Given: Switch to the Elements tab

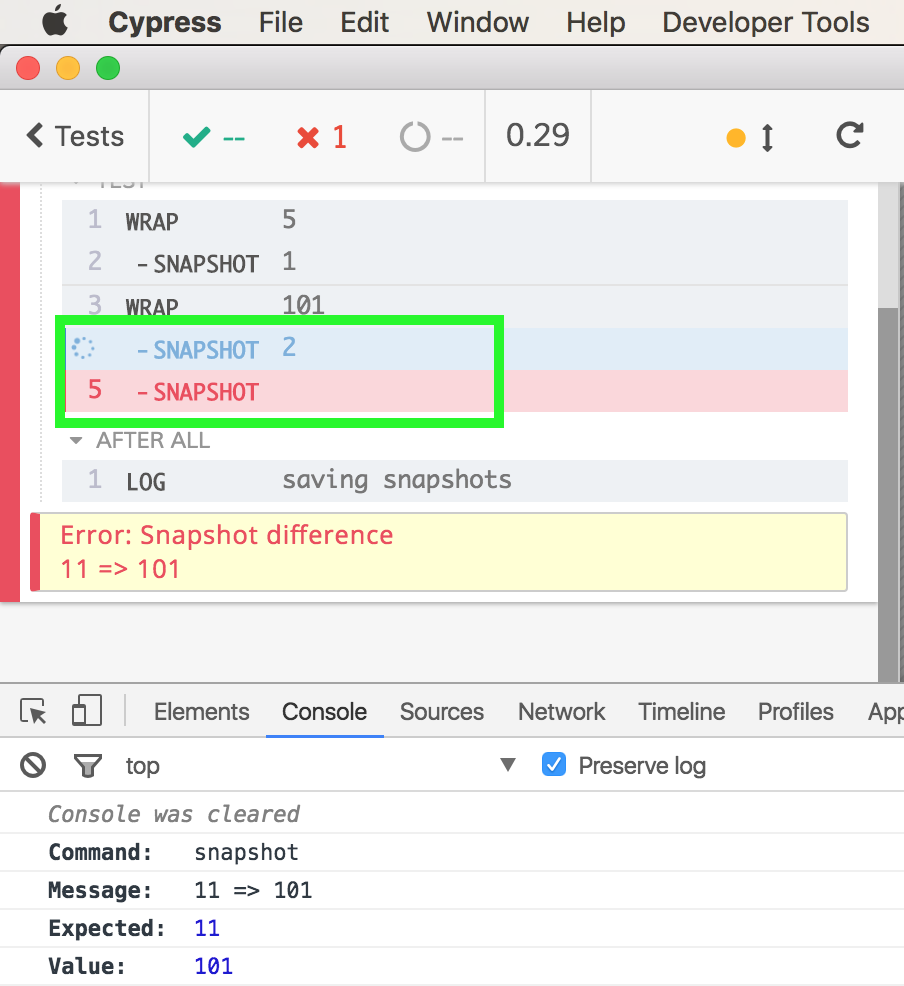Looking at the screenshot, I should click(202, 712).
